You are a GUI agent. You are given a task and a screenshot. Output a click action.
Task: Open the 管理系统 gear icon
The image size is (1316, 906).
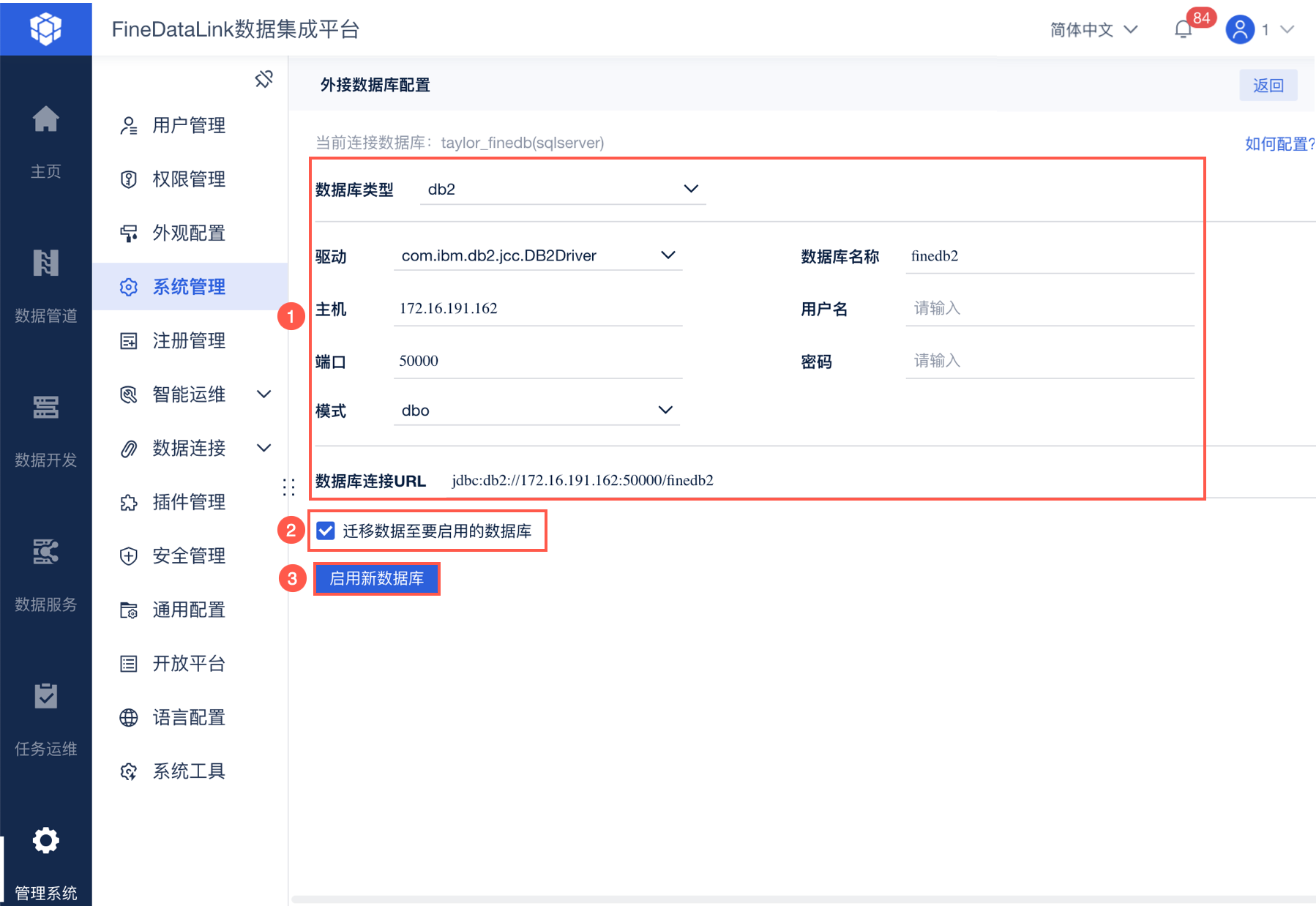[45, 840]
